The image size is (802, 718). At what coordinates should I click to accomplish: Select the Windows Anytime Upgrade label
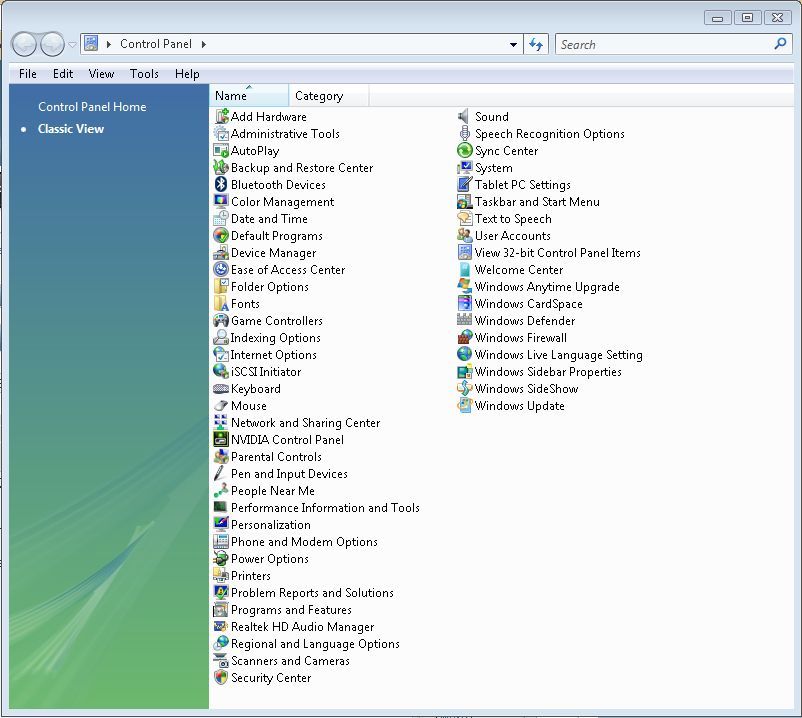pyautogui.click(x=547, y=287)
